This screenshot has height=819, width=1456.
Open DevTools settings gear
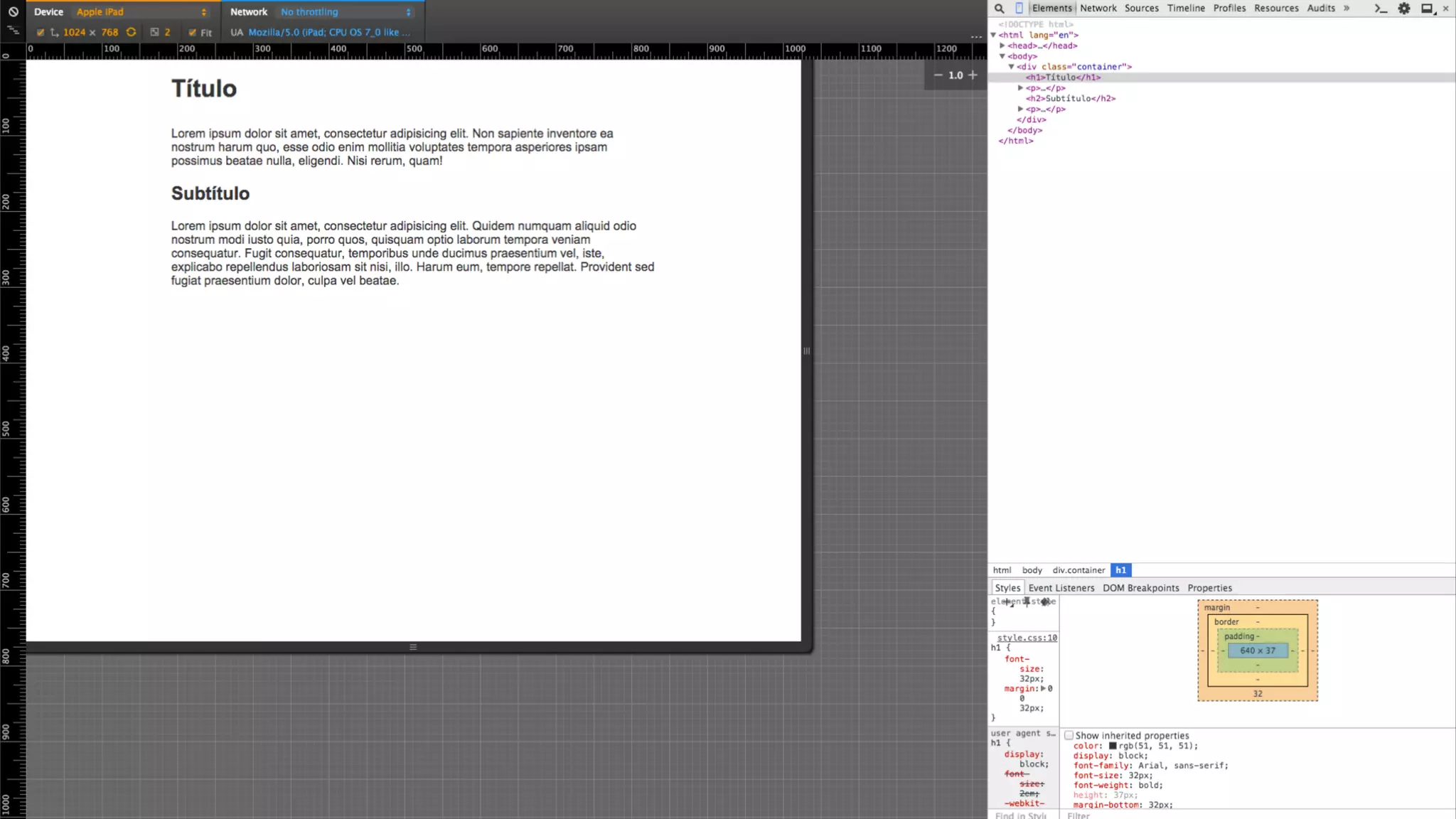tap(1404, 9)
